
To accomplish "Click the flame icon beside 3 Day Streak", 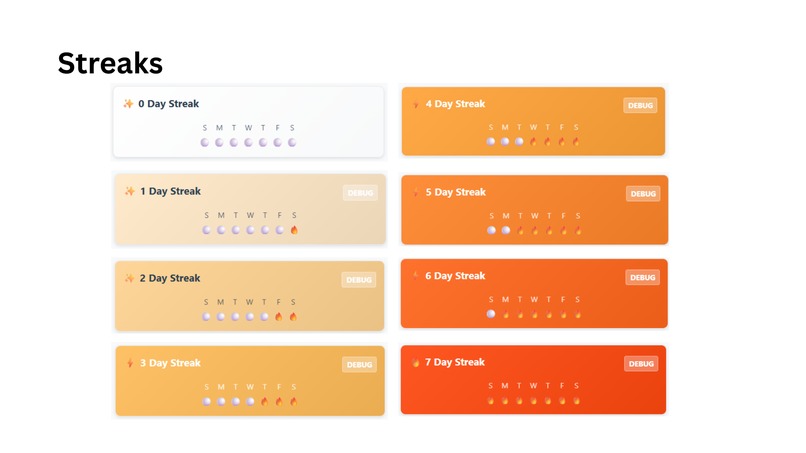I will coord(130,363).
